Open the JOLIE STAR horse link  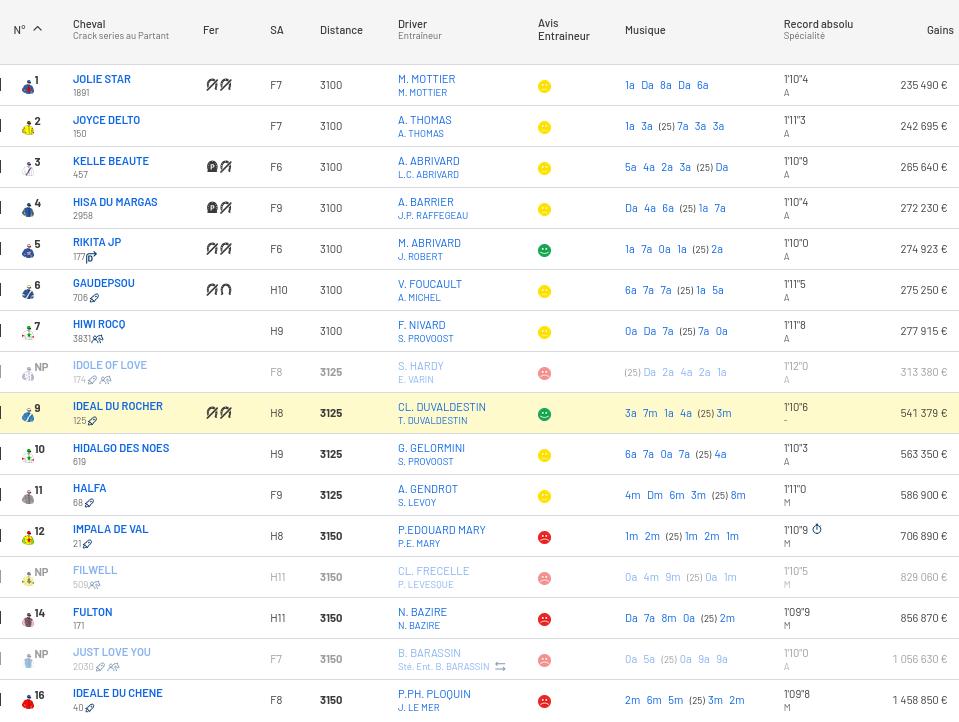[102, 79]
